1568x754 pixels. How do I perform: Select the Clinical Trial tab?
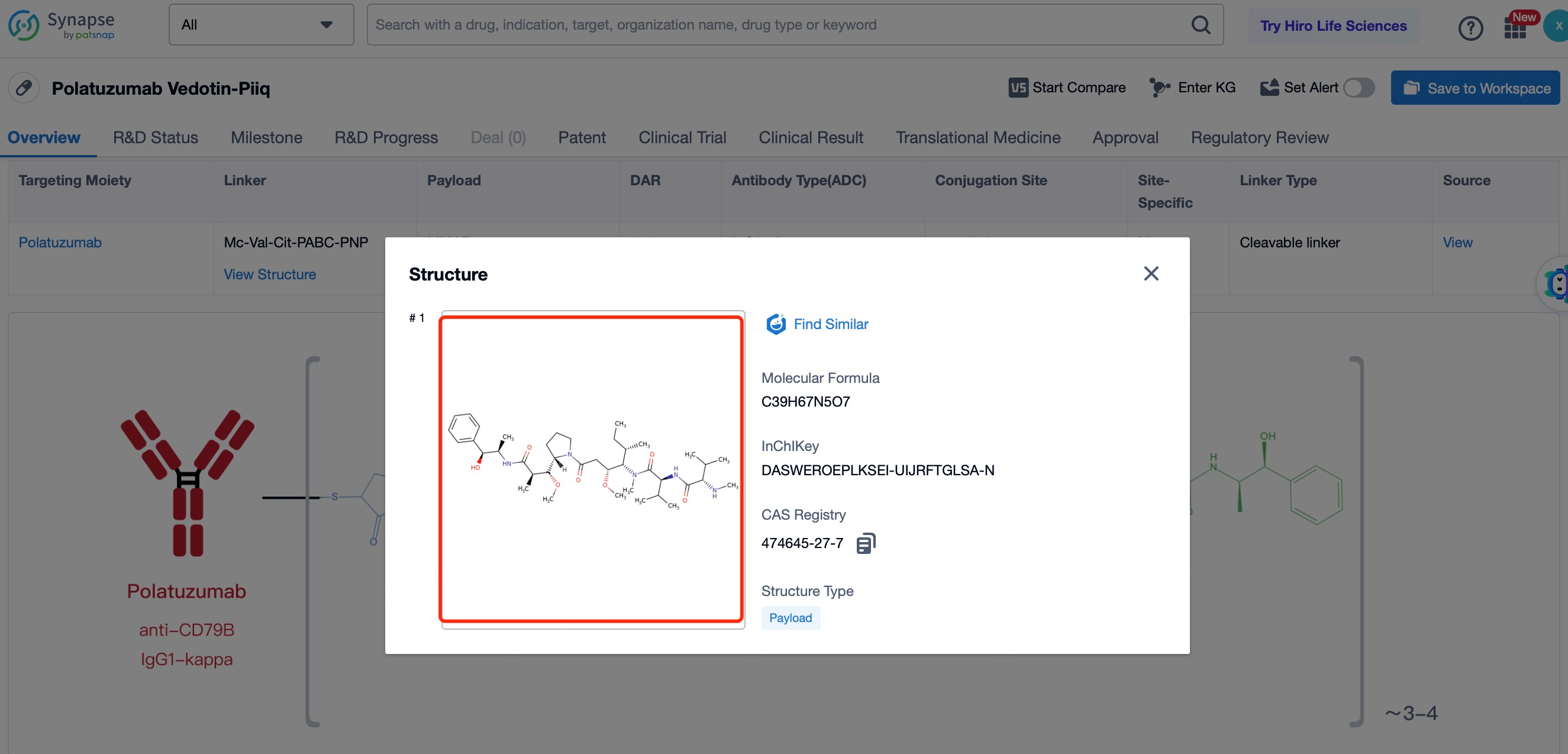(x=682, y=137)
